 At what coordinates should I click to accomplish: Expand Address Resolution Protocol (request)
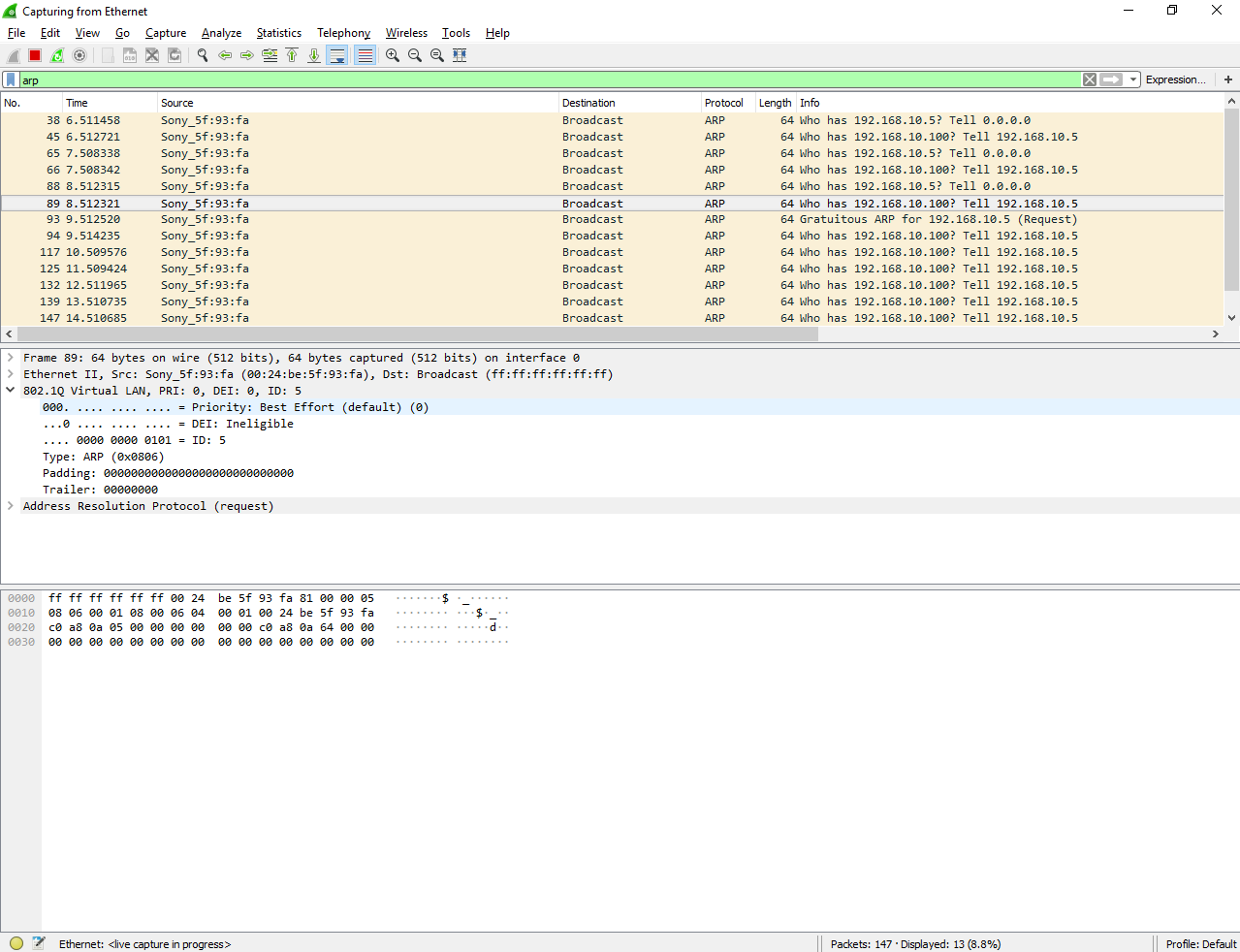11,506
